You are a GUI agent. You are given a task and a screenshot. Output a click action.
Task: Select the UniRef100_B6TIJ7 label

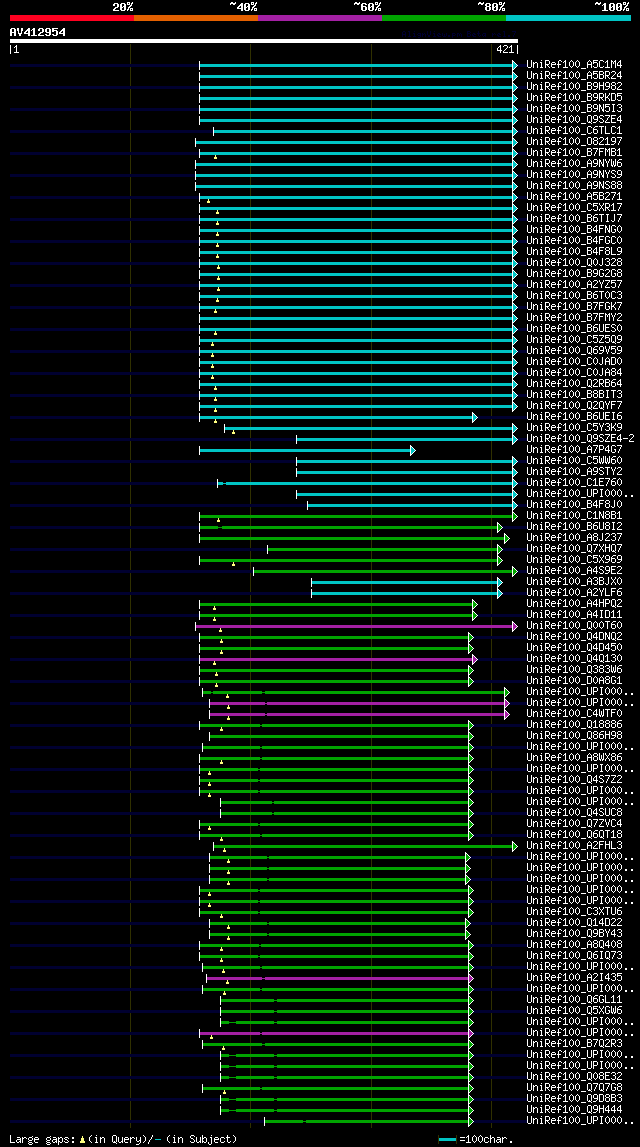coord(574,218)
